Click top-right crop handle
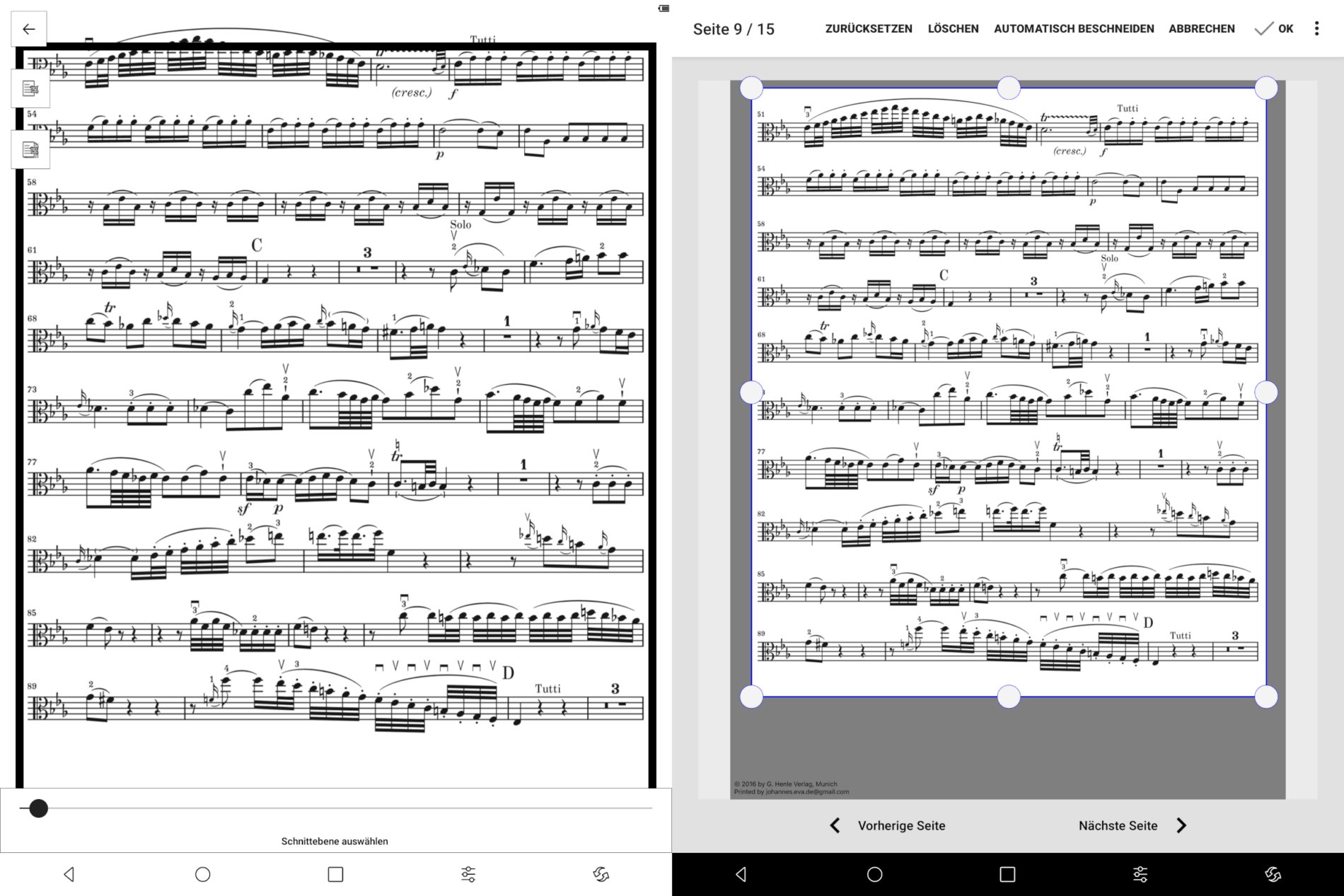This screenshot has width=1344, height=896. (1266, 88)
